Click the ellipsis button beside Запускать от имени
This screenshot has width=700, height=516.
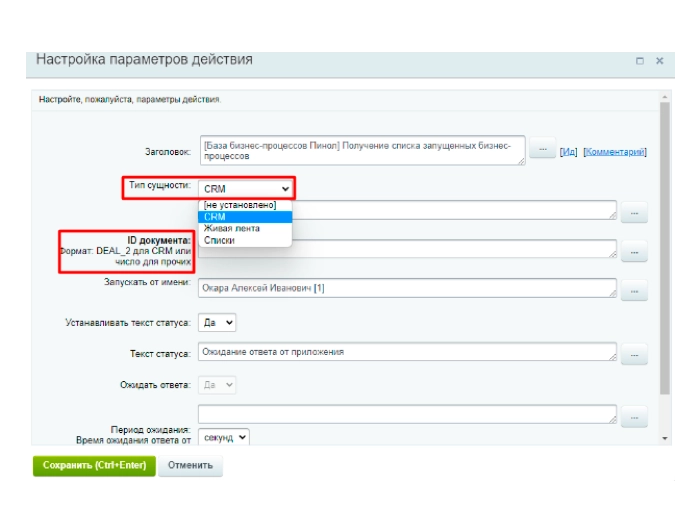[x=633, y=290]
